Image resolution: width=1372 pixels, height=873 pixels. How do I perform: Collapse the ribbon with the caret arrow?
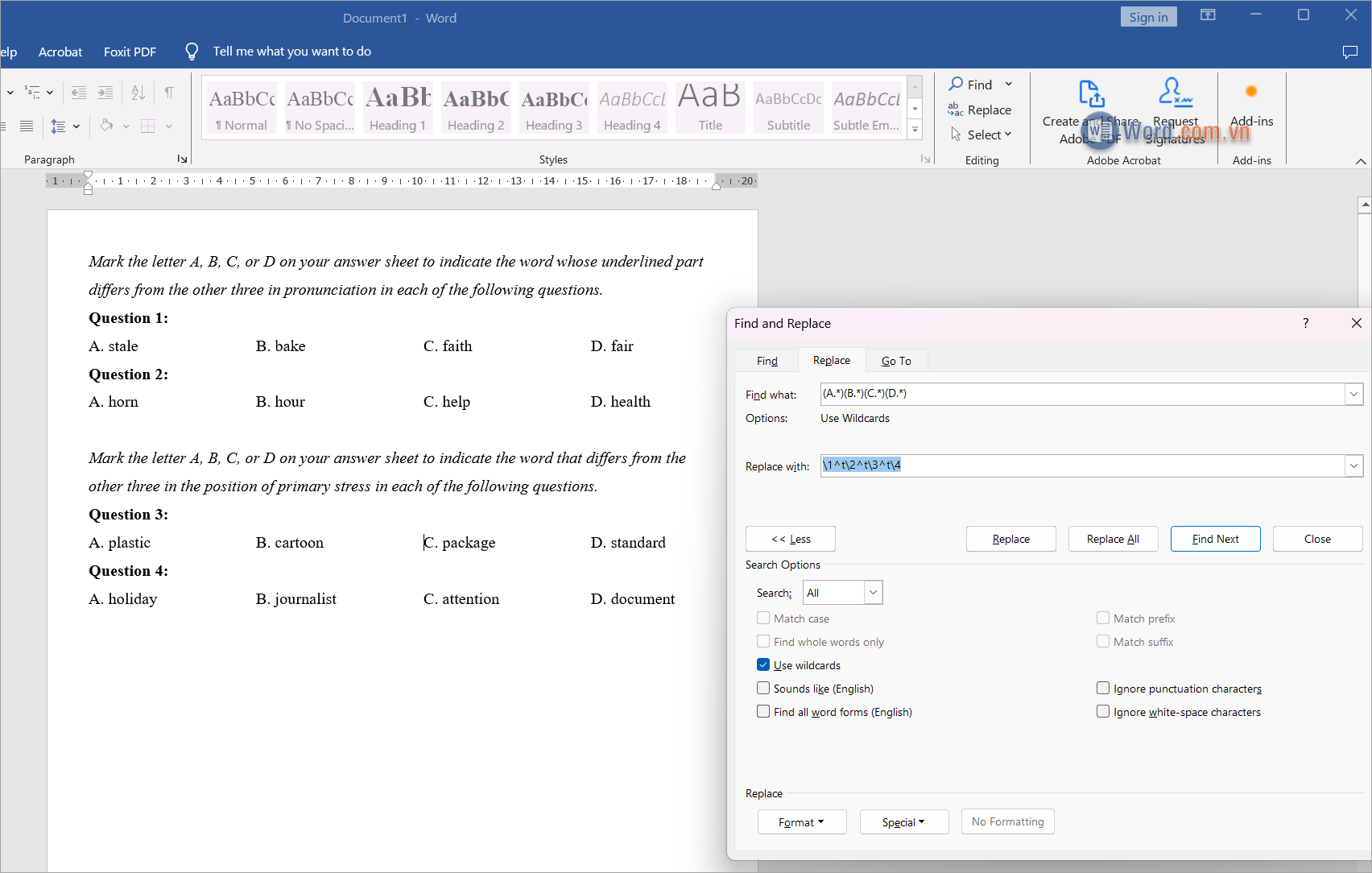point(1361,161)
